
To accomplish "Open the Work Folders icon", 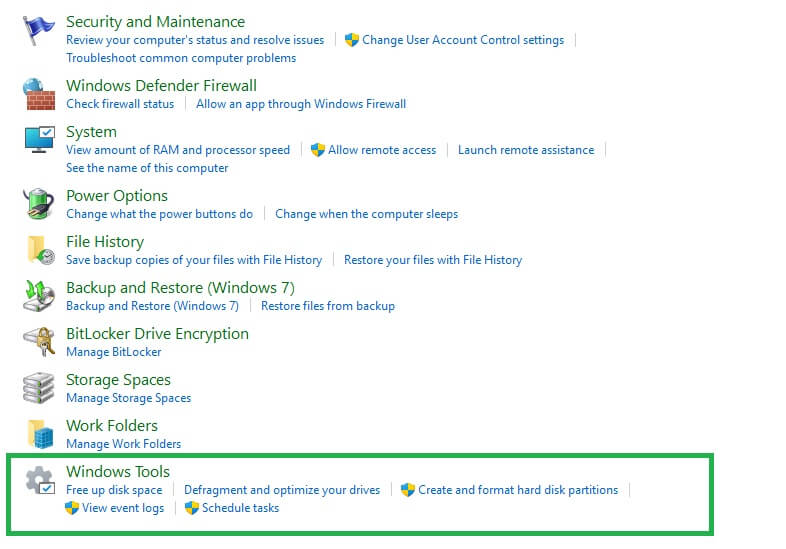I will coord(39,434).
